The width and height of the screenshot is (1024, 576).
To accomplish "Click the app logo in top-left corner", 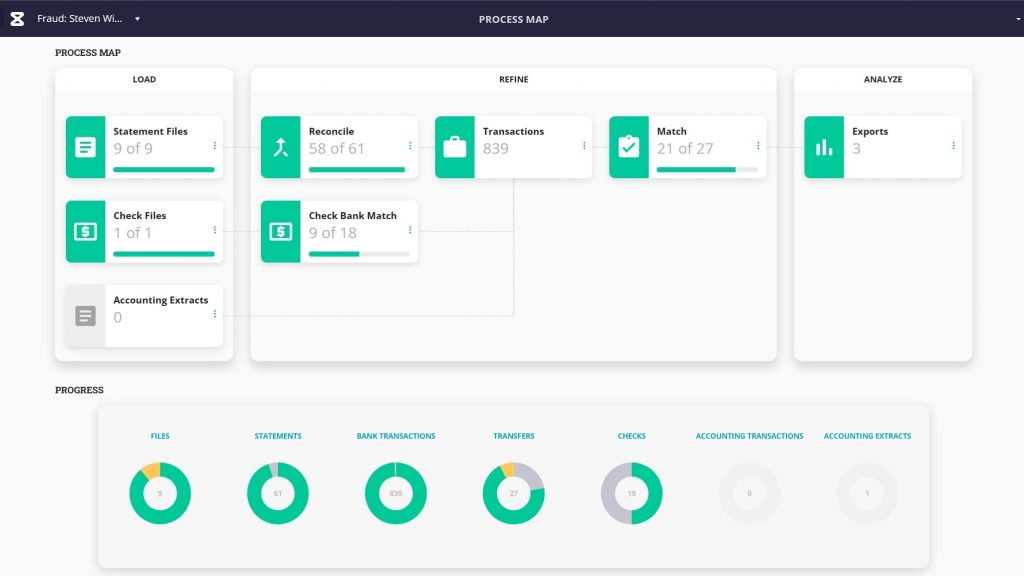I will point(18,19).
